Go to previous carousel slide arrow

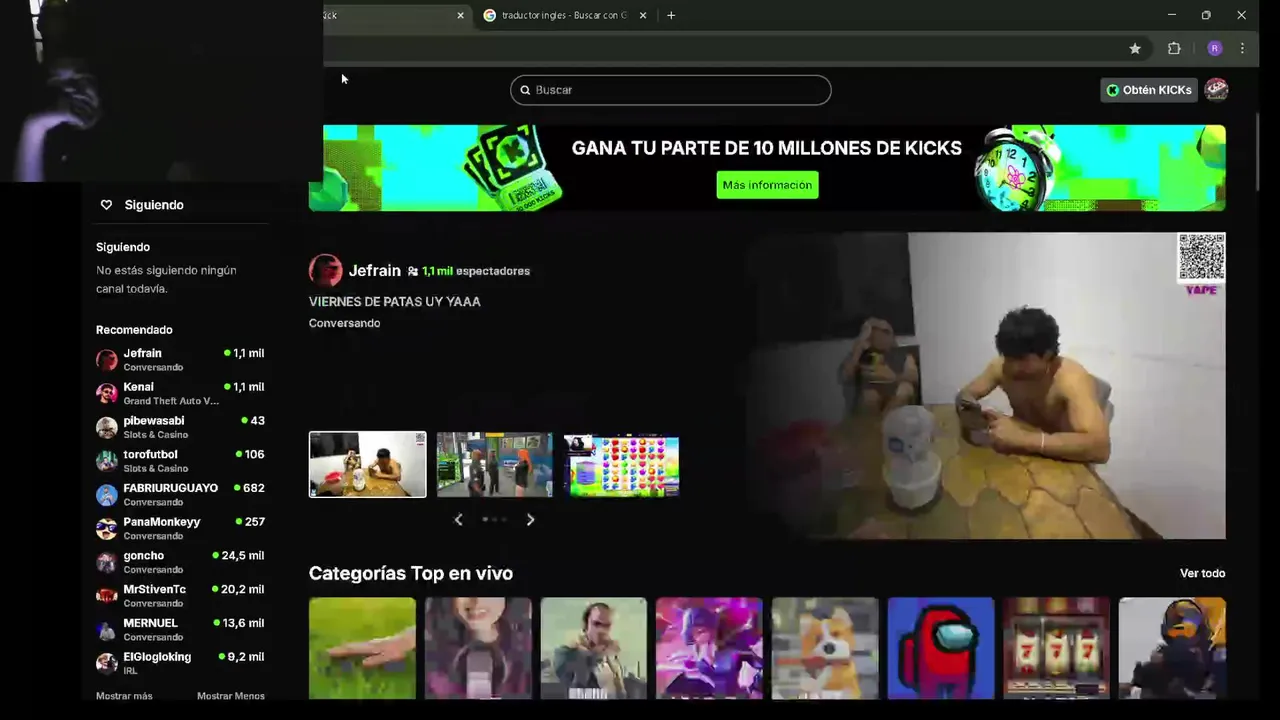[x=458, y=520]
